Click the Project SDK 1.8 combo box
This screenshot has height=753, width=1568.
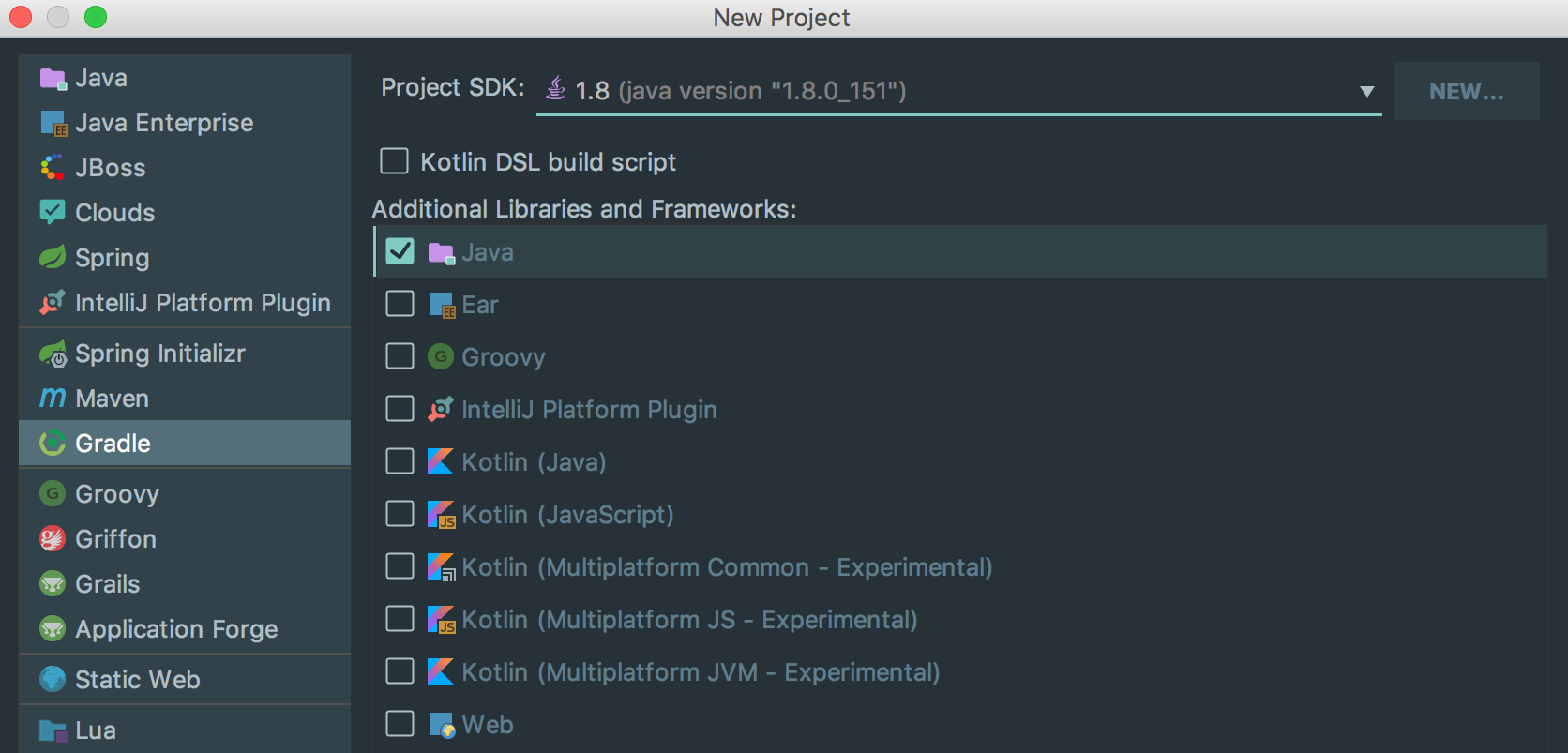click(x=958, y=90)
